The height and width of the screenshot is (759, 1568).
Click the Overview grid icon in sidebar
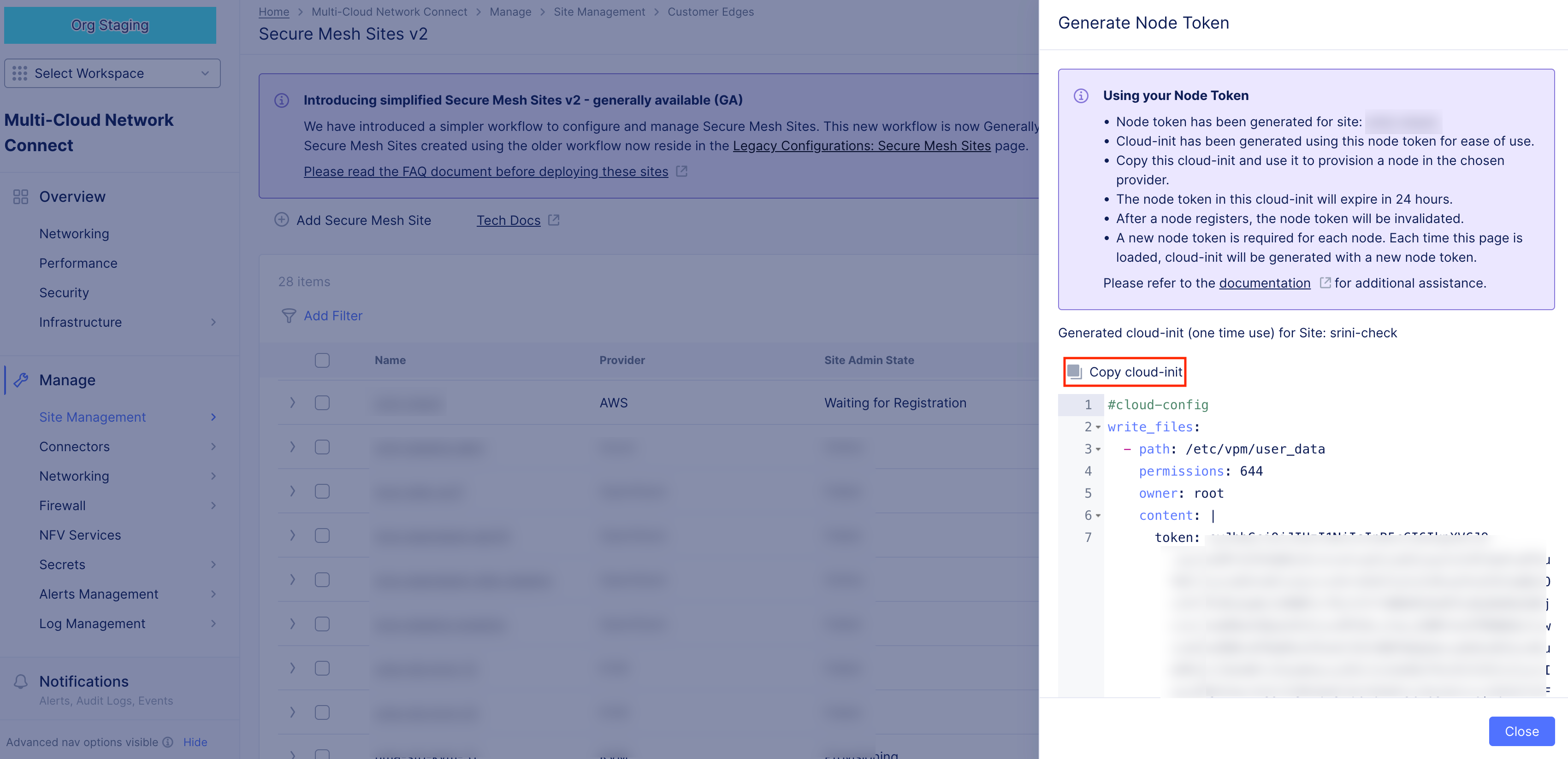[x=21, y=197]
